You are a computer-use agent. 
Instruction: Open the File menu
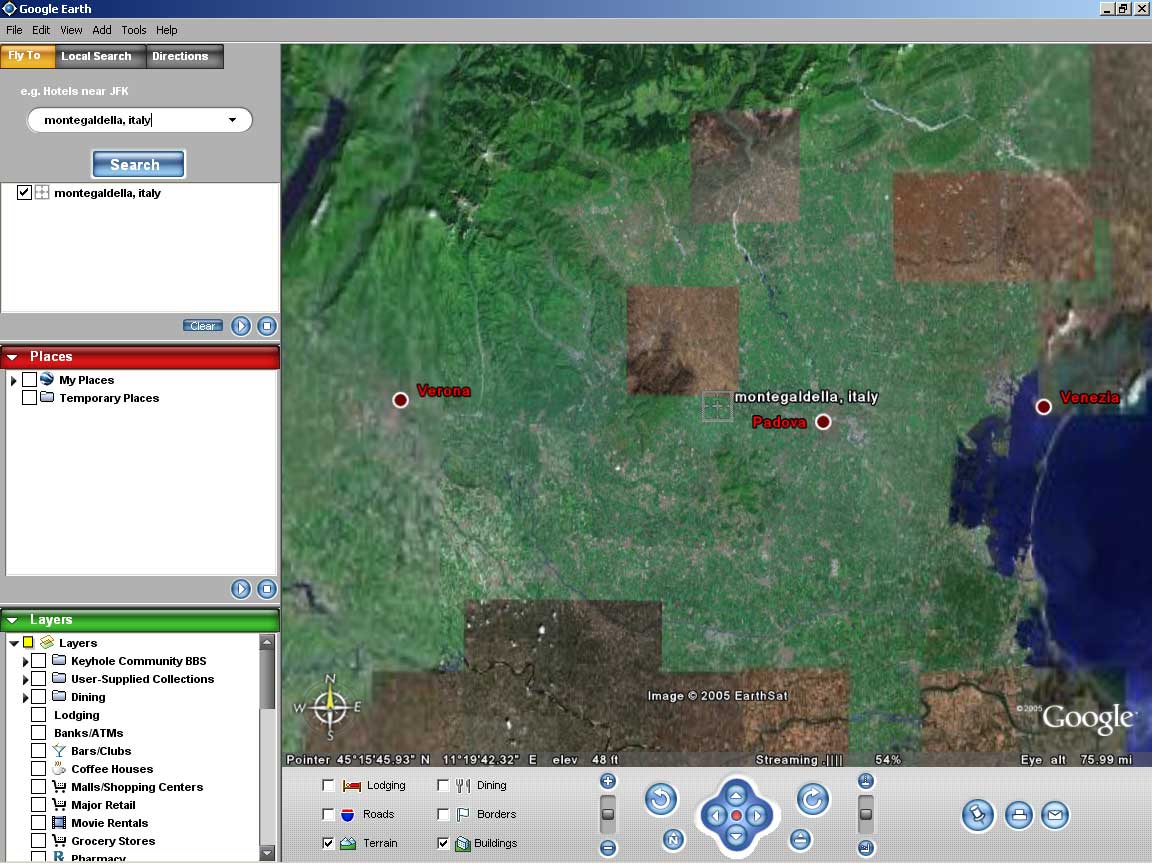coord(14,30)
